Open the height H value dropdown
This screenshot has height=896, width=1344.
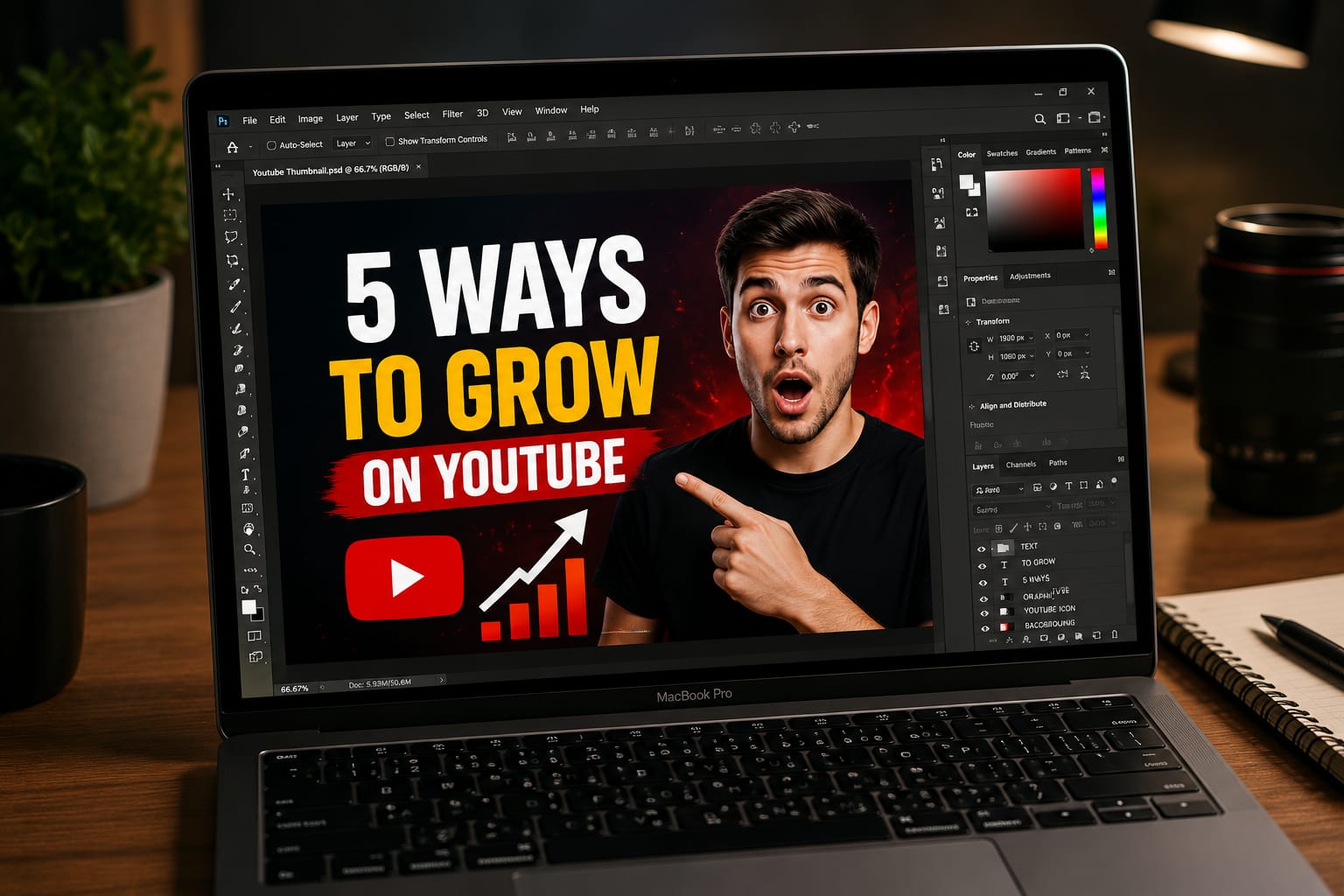1032,356
